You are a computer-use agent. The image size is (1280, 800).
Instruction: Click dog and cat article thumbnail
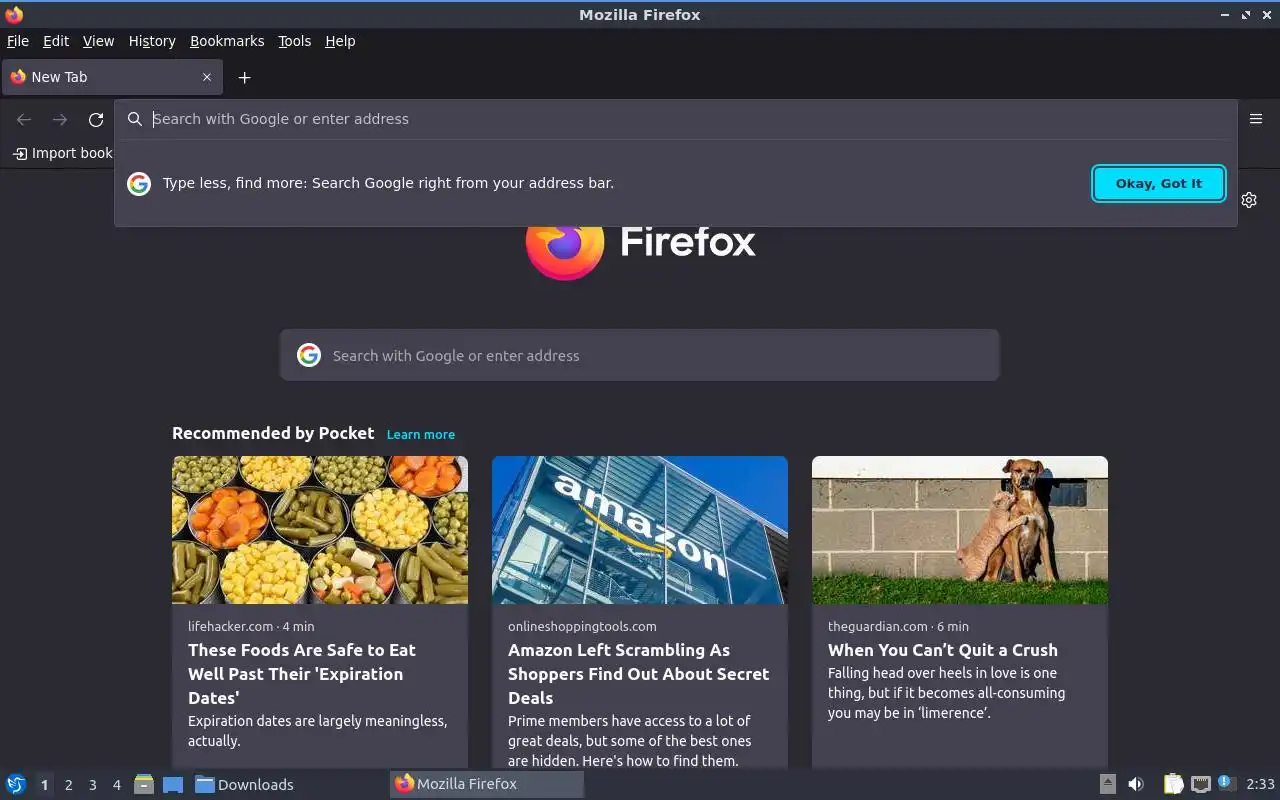click(x=960, y=530)
